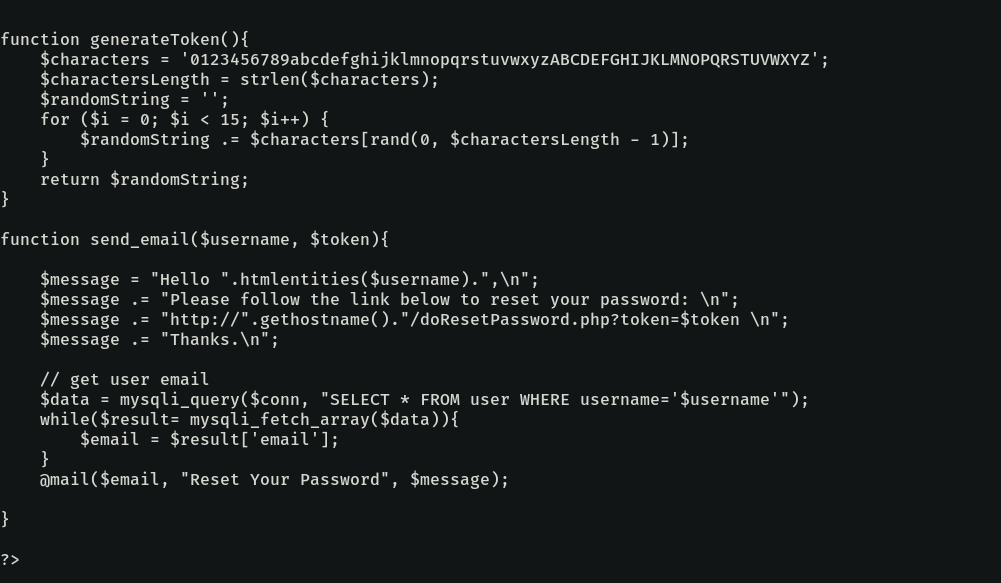This screenshot has width=1001, height=583.
Task: Click the closing PHP tag ?>
Action: (10, 560)
